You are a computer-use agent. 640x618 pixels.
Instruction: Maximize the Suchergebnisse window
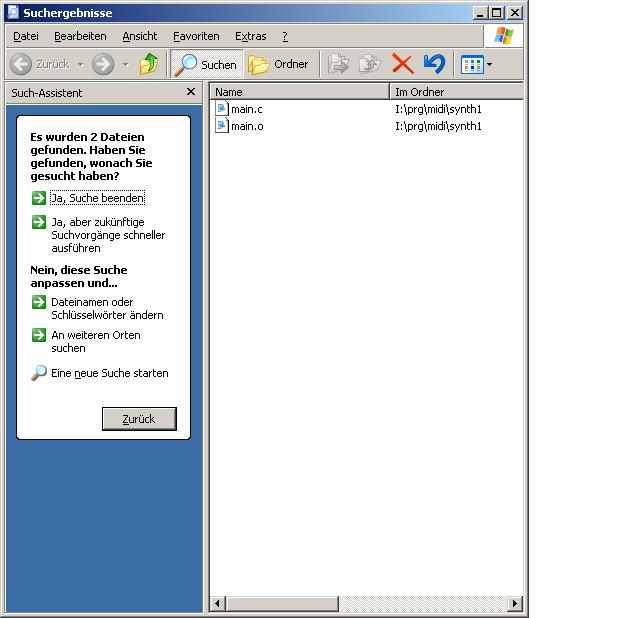(x=497, y=13)
